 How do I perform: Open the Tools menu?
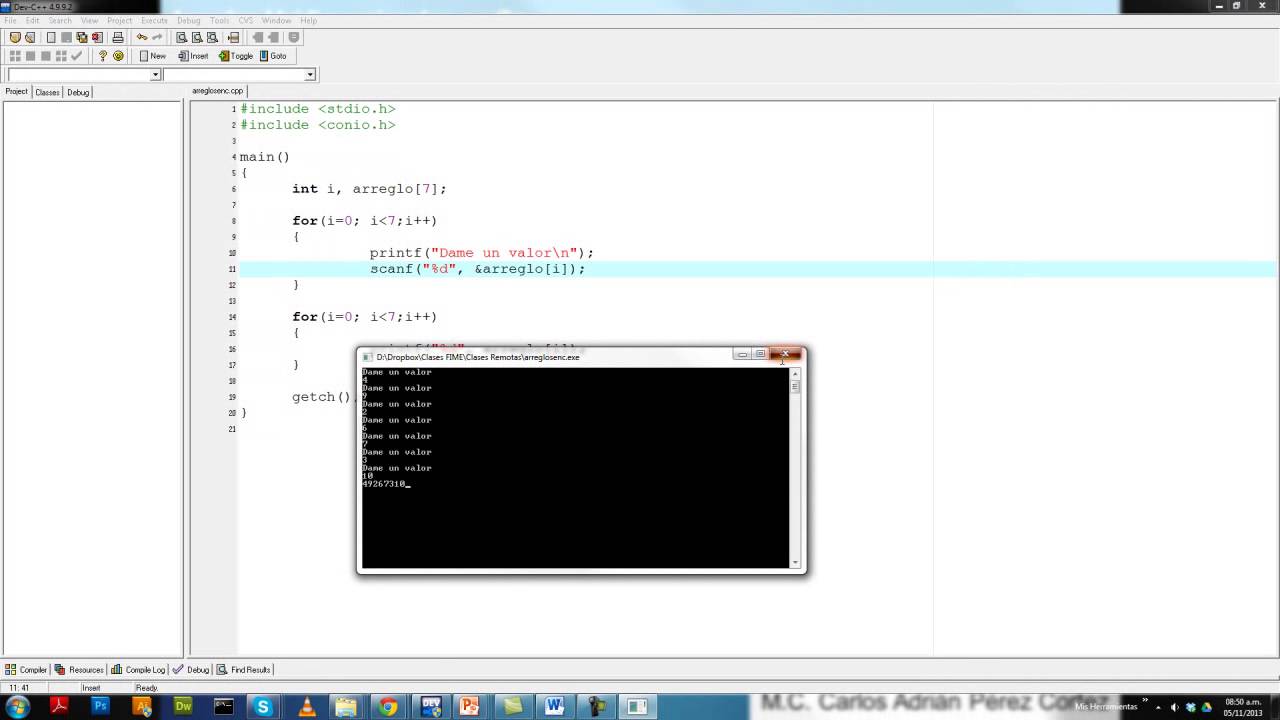point(219,20)
